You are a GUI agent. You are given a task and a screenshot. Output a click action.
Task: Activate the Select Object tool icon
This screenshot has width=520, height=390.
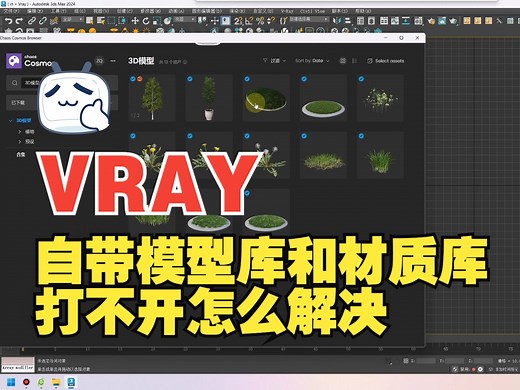coord(90,21)
